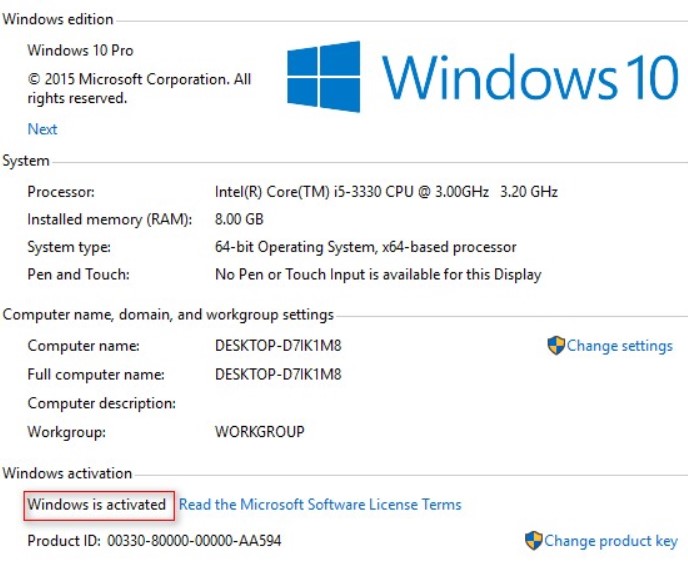Click the System section heading
The image size is (688, 567).
point(26,161)
